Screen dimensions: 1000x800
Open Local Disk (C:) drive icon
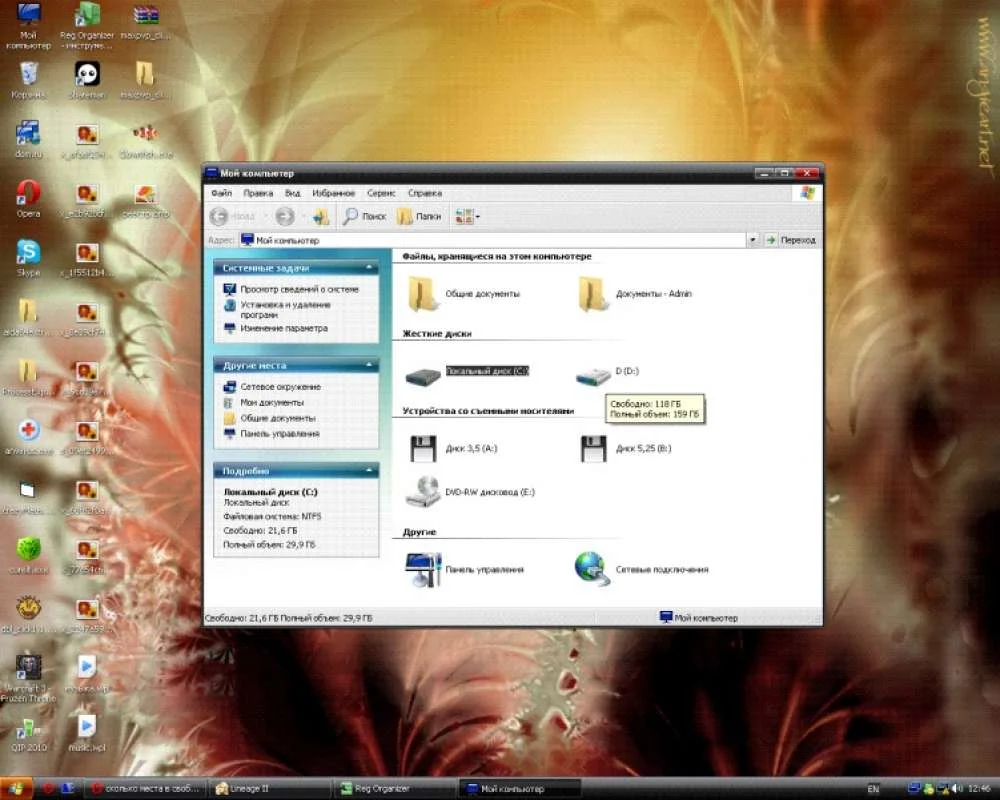point(423,375)
